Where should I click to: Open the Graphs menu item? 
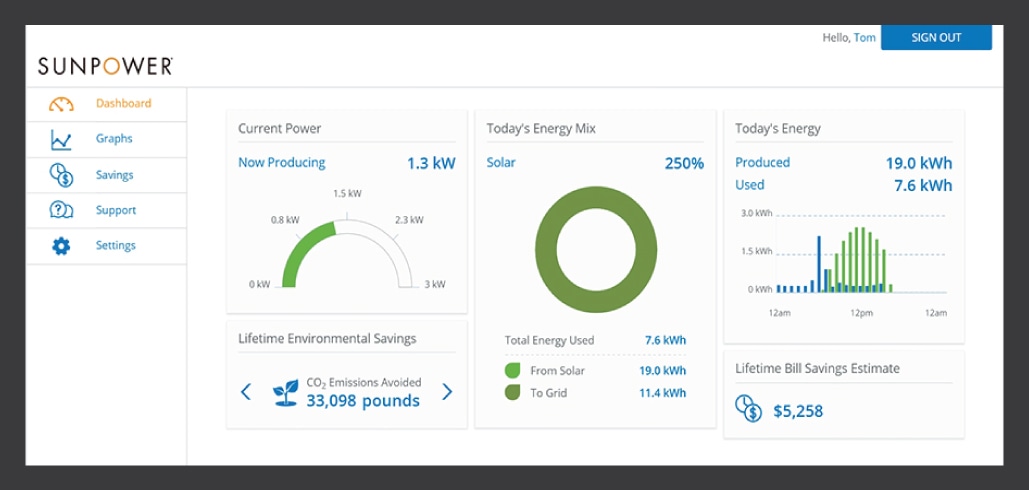pos(106,139)
